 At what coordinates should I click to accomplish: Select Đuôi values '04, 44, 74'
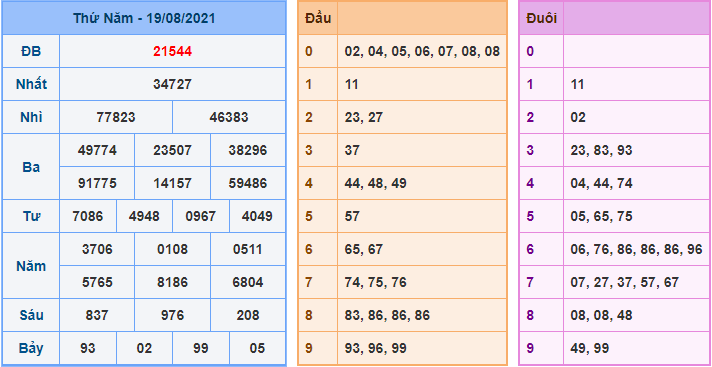[x=602, y=183]
